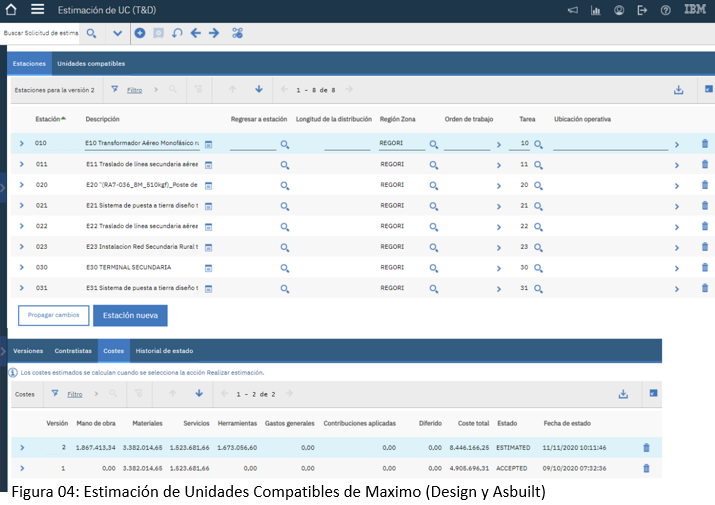Click Filtro link in Estaciones table
The image size is (715, 505).
click(x=135, y=90)
